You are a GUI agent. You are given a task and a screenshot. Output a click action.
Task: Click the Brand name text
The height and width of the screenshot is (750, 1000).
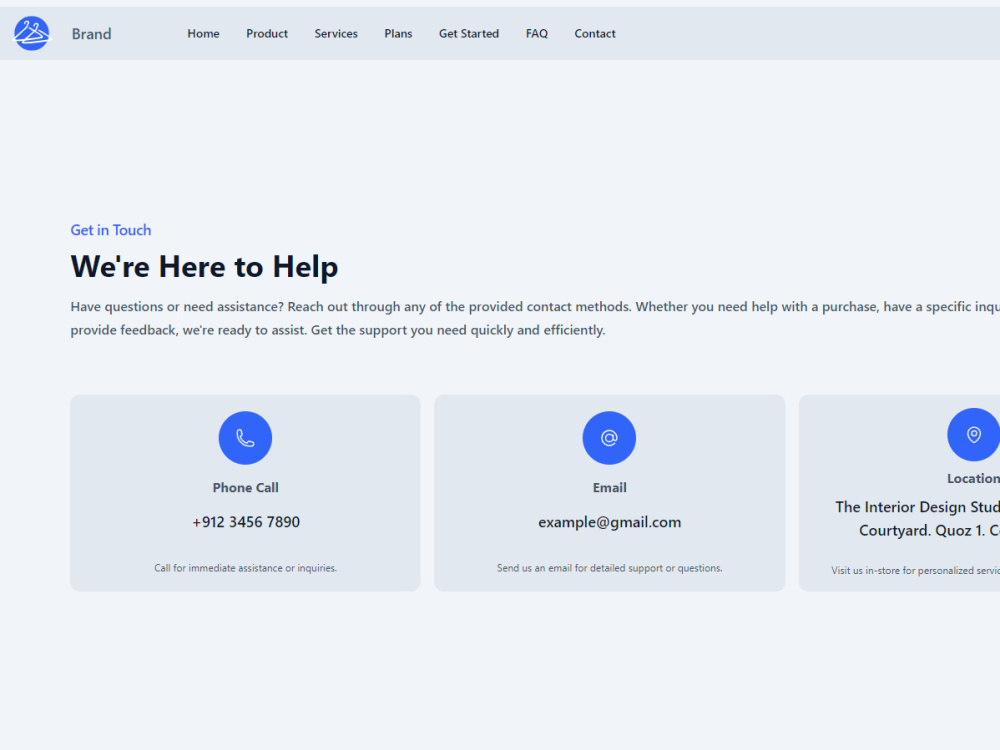(91, 34)
